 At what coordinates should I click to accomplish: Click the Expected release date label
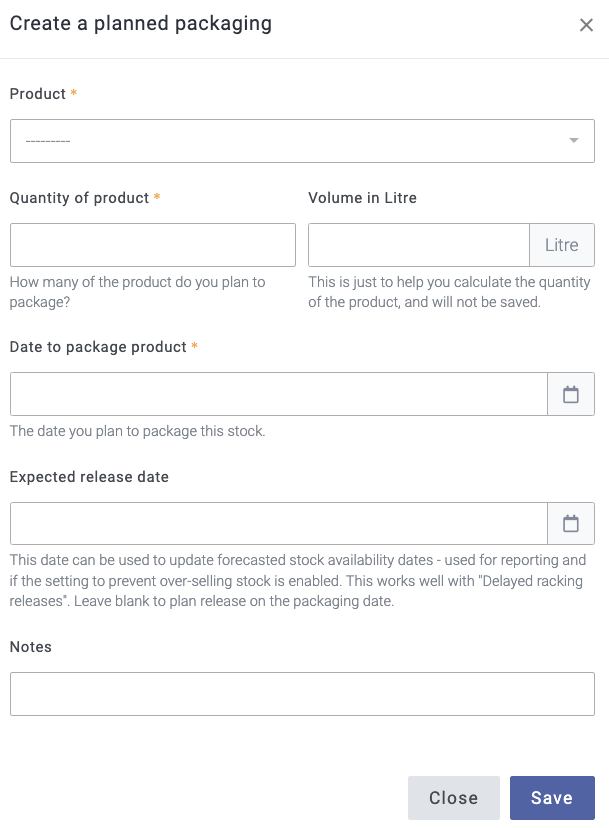tap(89, 477)
